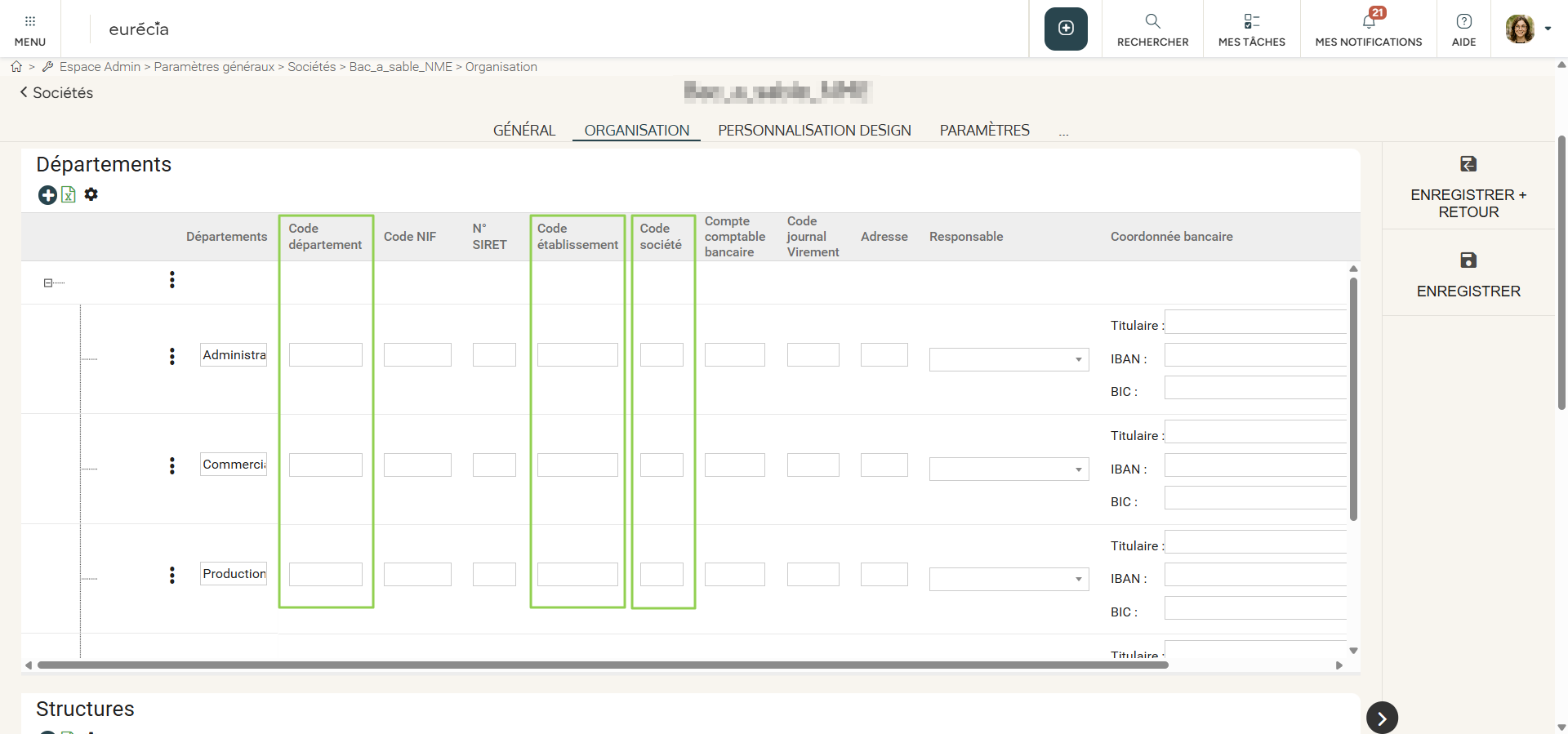Switch to the PARAMÈTRES tab

pos(984,131)
